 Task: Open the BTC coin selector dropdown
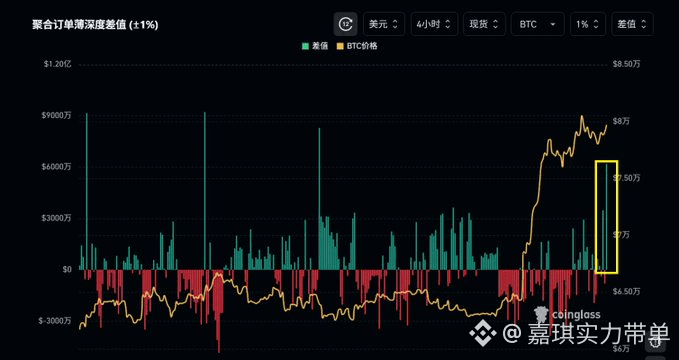click(x=537, y=24)
